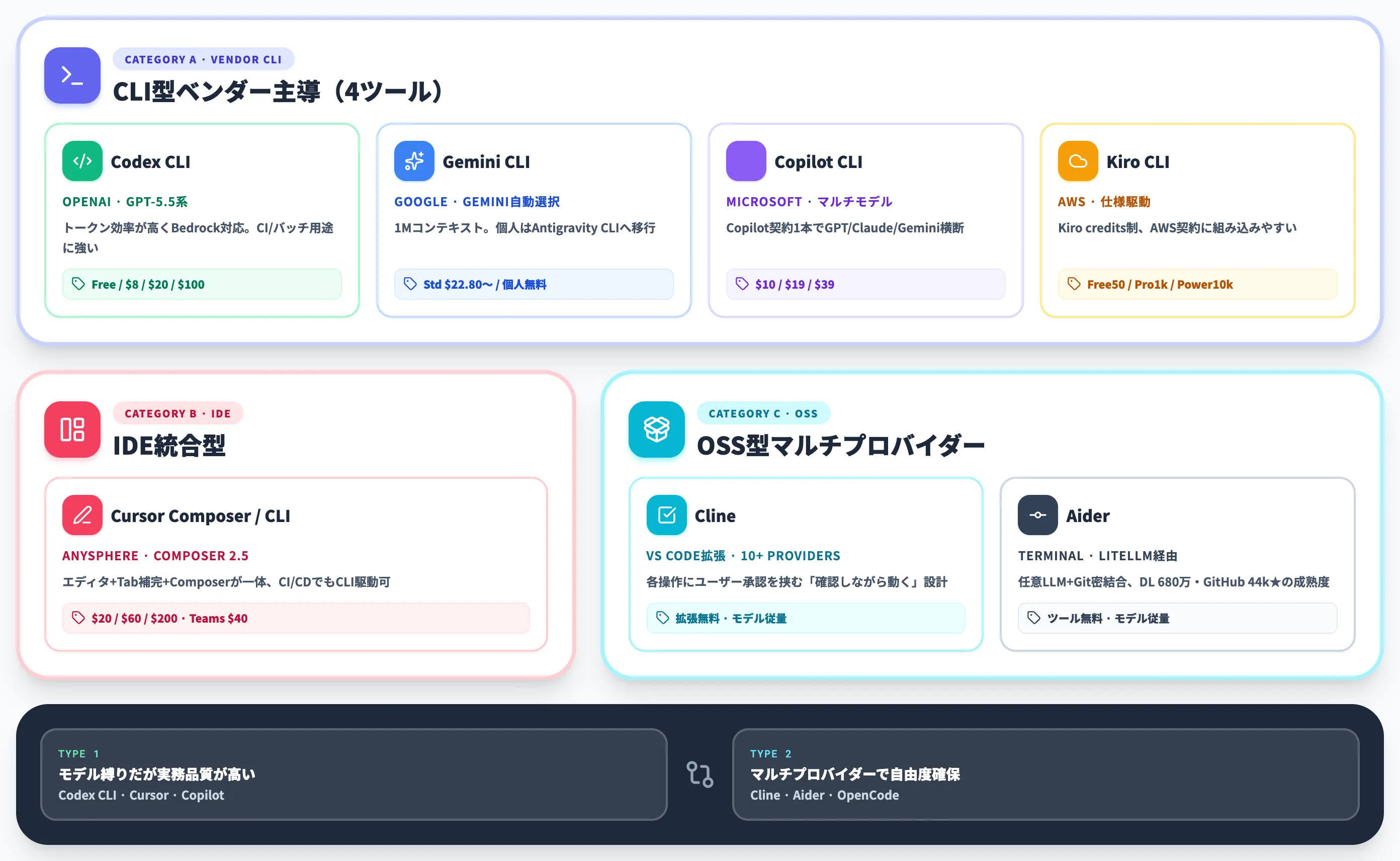
Task: Select the CATEGORY C · OSS badge
Action: [x=763, y=413]
